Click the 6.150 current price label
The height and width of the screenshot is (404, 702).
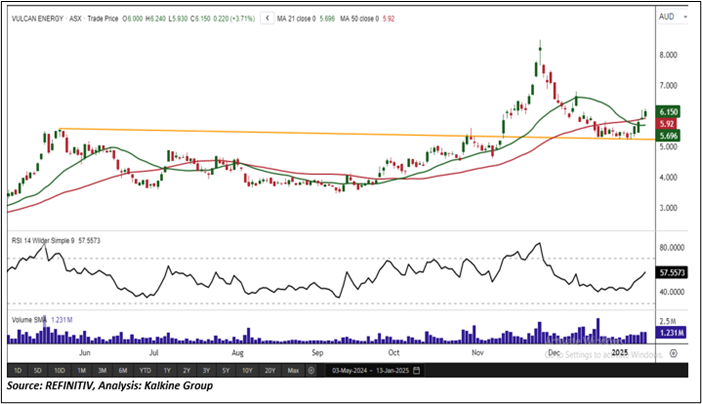point(668,112)
